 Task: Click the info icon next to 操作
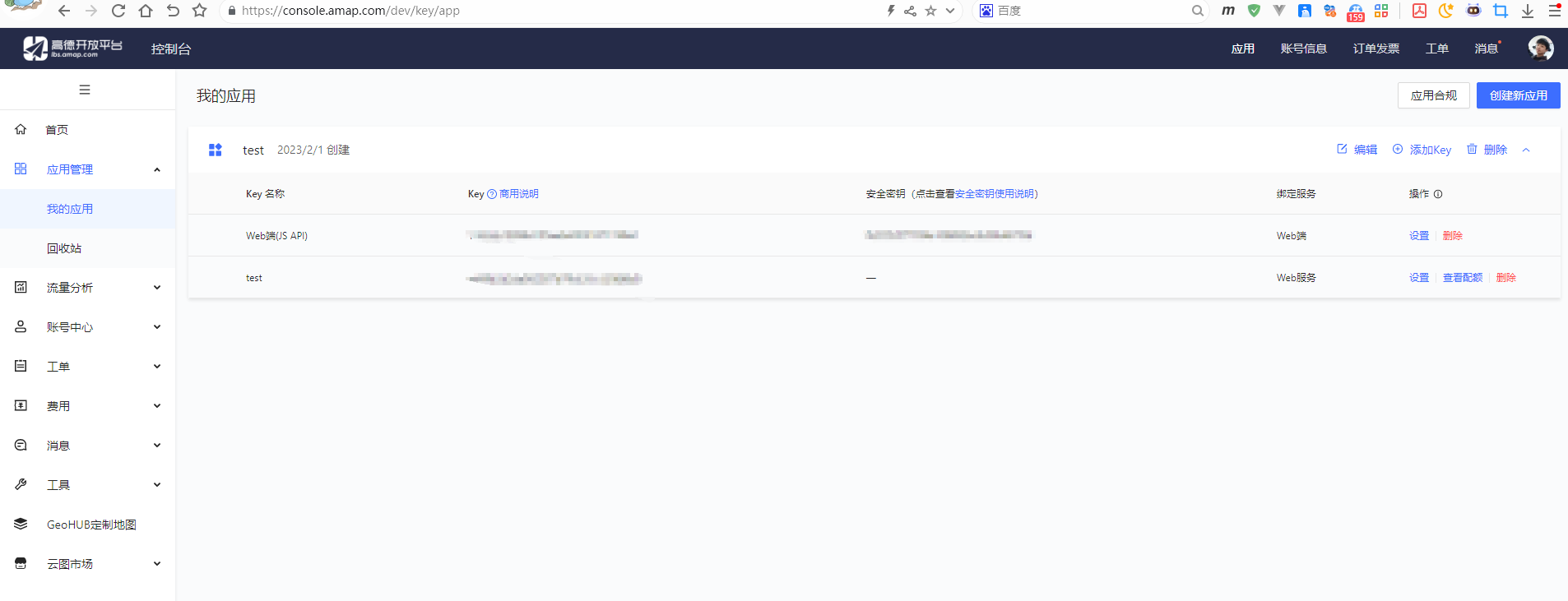[1438, 194]
